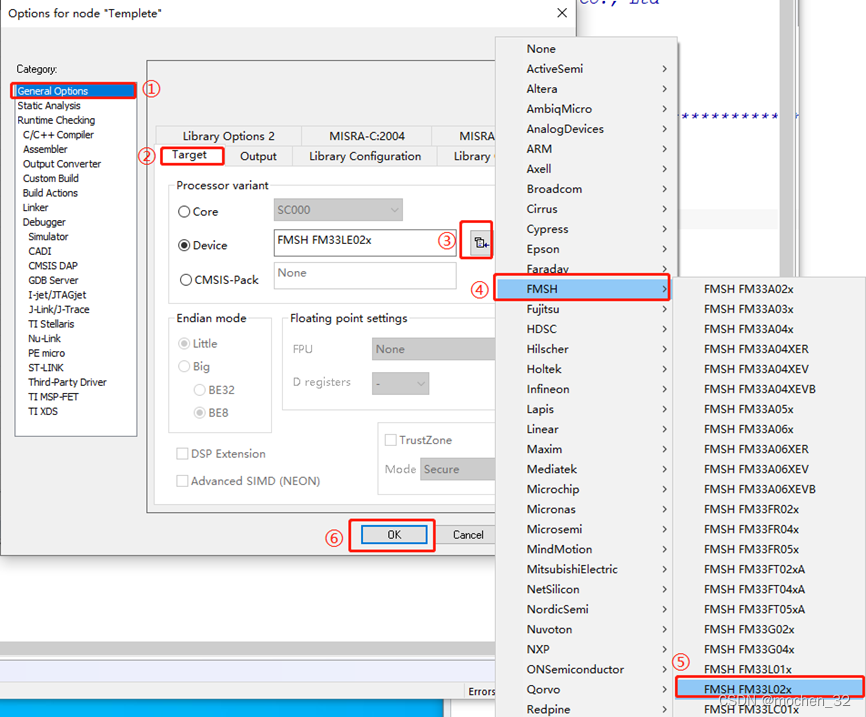Open the Cypress vendor entry
This screenshot has width=866, height=717.
(586, 229)
